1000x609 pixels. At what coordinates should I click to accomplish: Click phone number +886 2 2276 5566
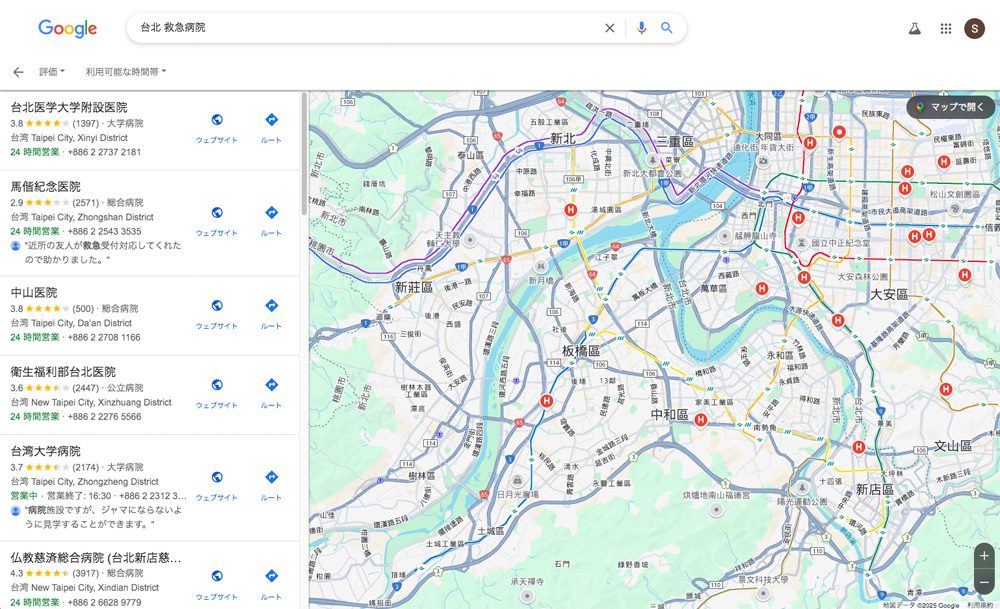tap(104, 416)
